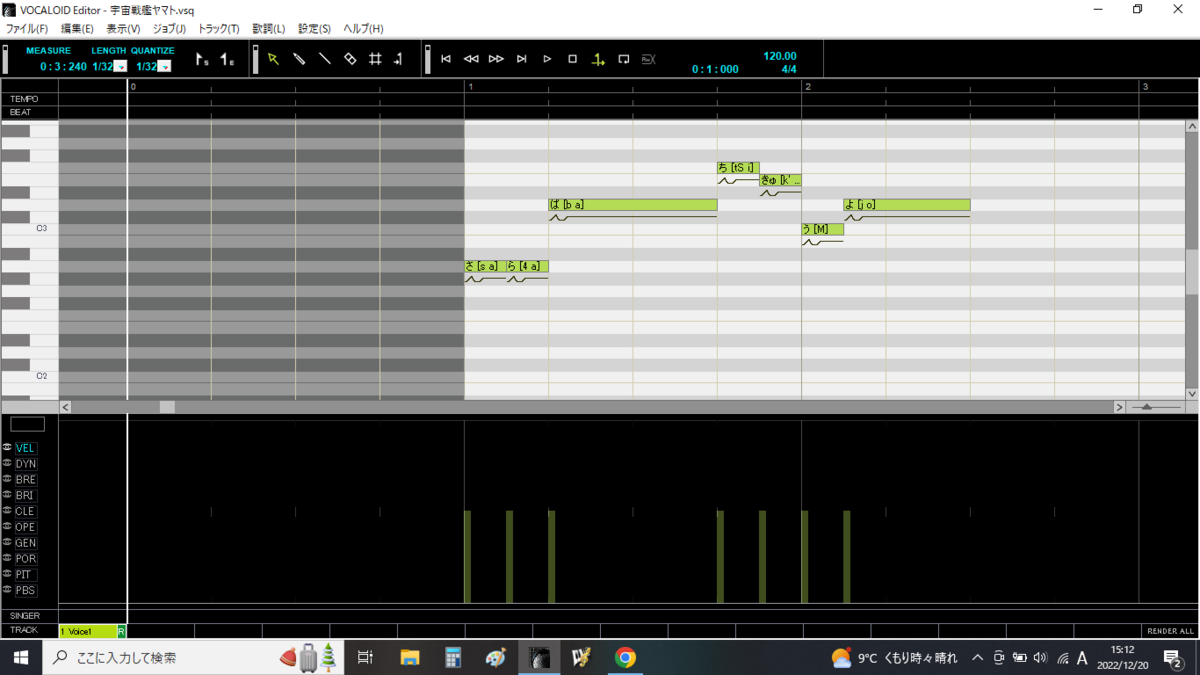Toggle the eye icon beside DYN

pyautogui.click(x=7, y=463)
